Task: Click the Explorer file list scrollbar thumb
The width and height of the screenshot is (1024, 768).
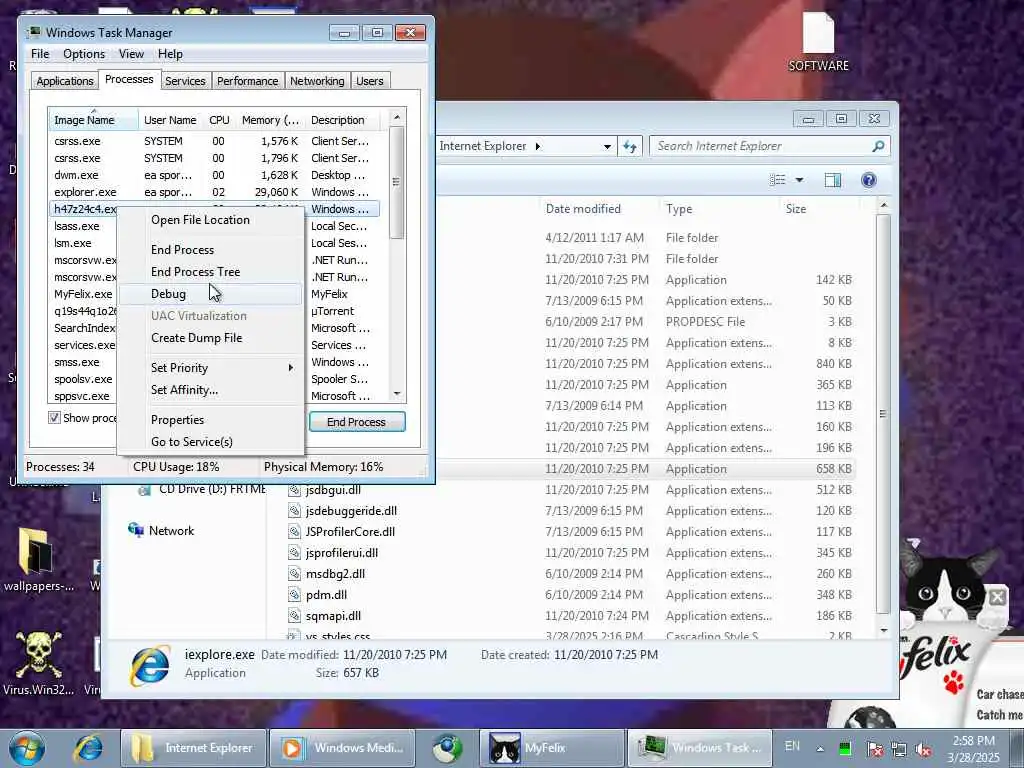Action: [883, 414]
